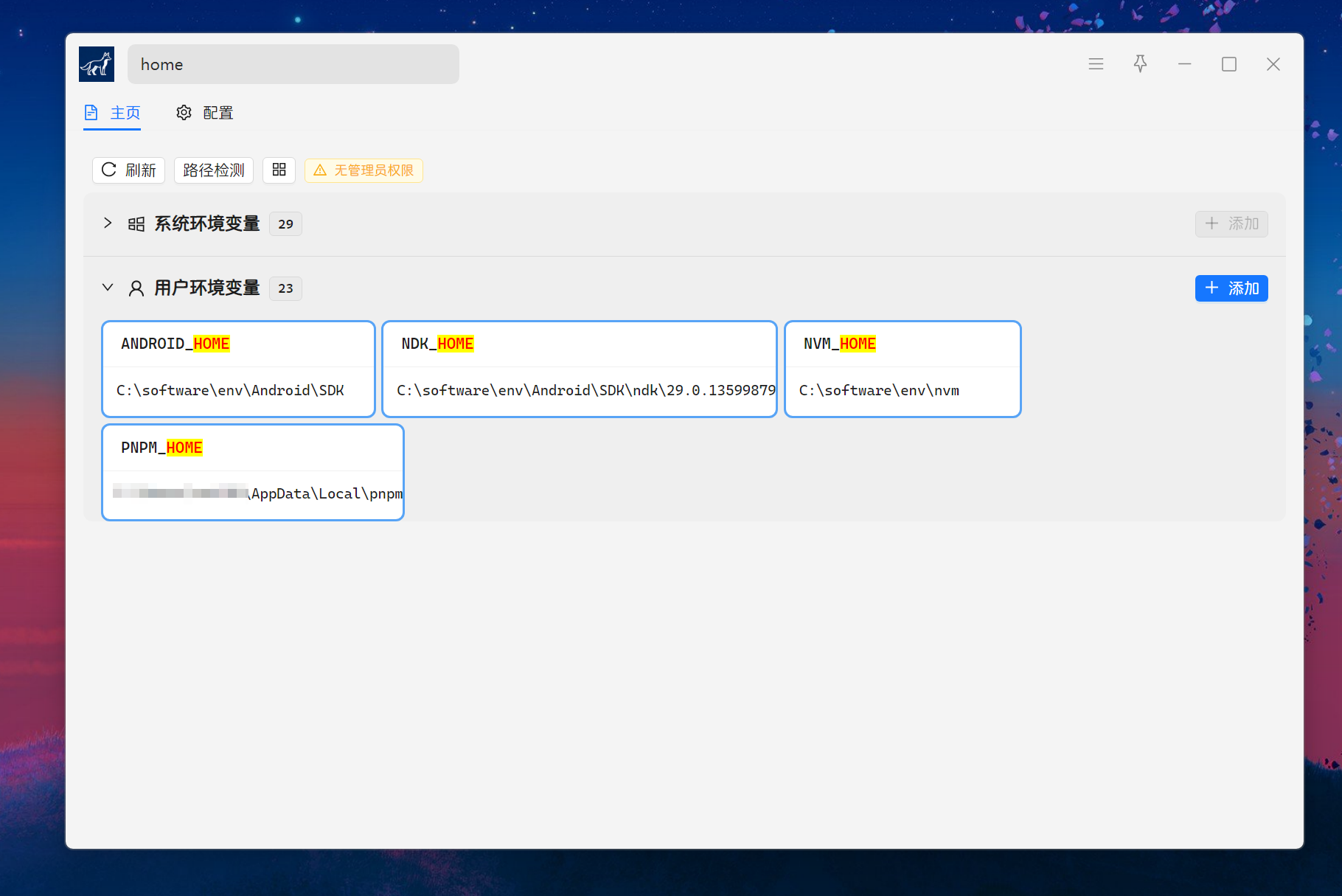Open the NDK_HOME variable path value
The image size is (1342, 896).
[x=585, y=391]
